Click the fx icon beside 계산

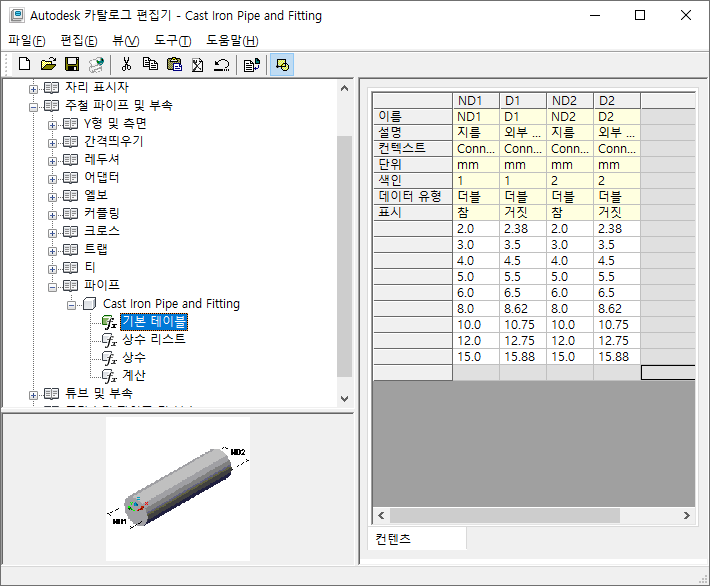pyautogui.click(x=109, y=376)
